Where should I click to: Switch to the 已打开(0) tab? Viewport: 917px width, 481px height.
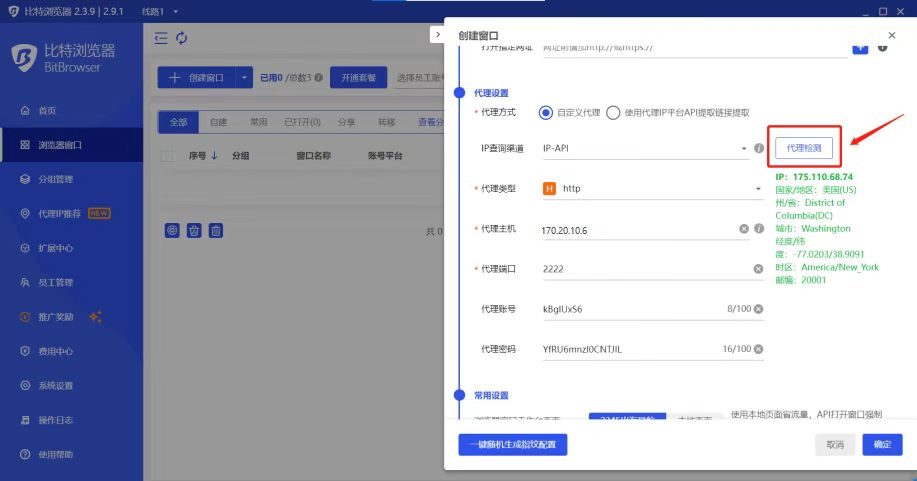coord(301,122)
